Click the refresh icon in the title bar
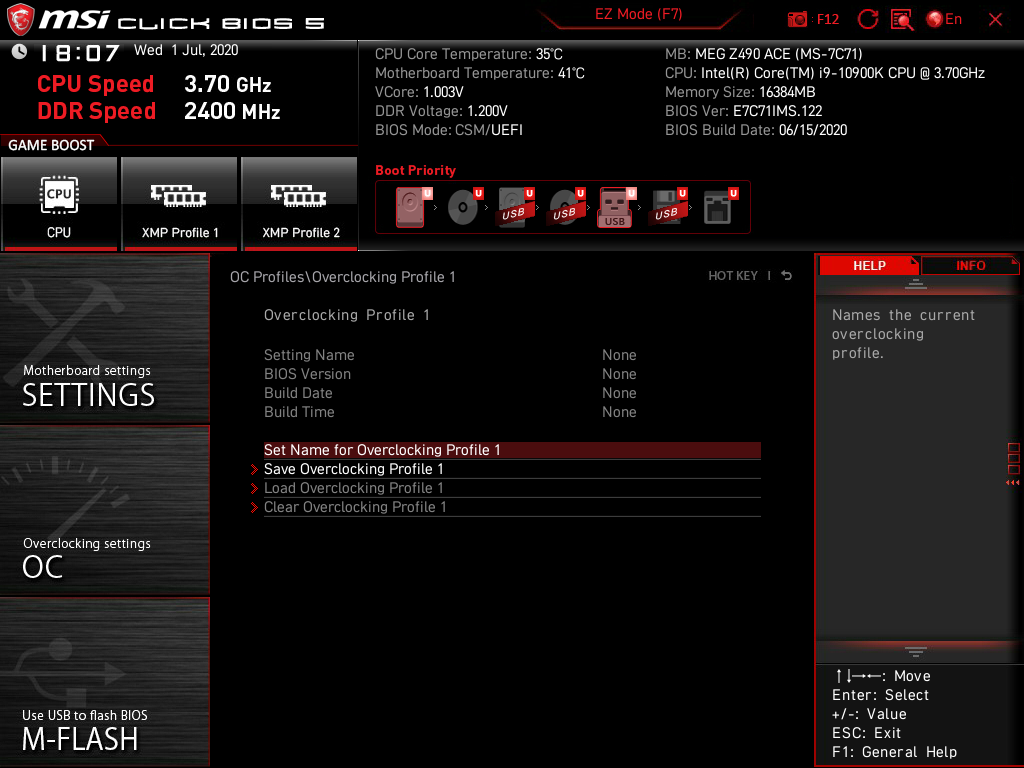 point(867,19)
